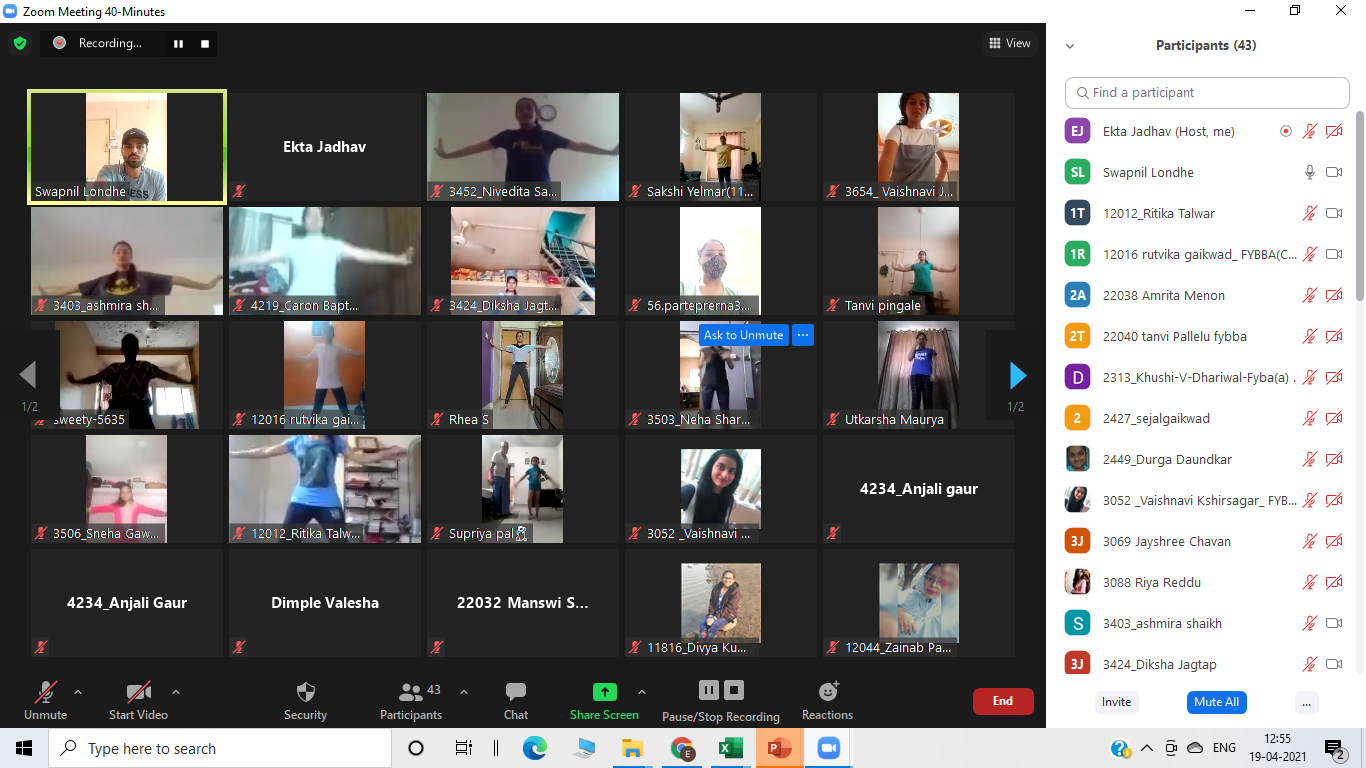Click the Mute All button

[1216, 702]
